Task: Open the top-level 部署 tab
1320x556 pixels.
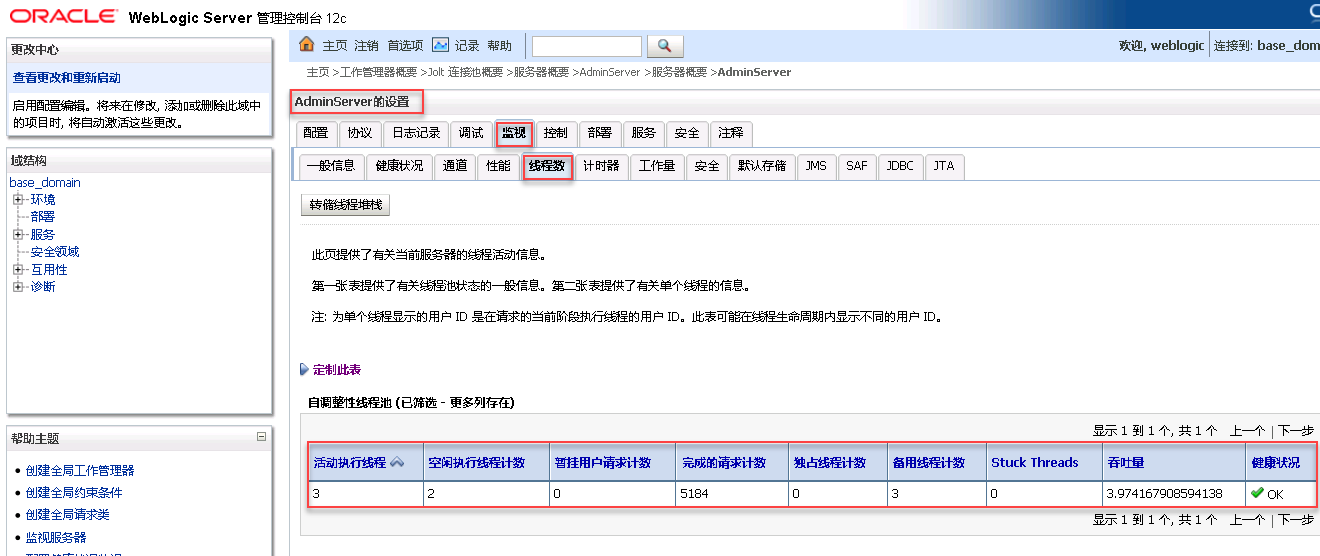Action: pyautogui.click(x=600, y=133)
